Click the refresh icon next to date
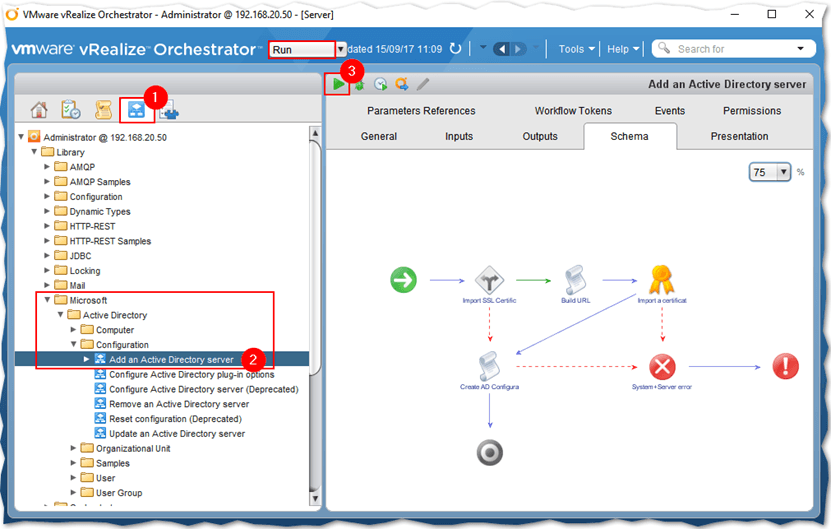The image size is (831, 529). pyautogui.click(x=456, y=49)
